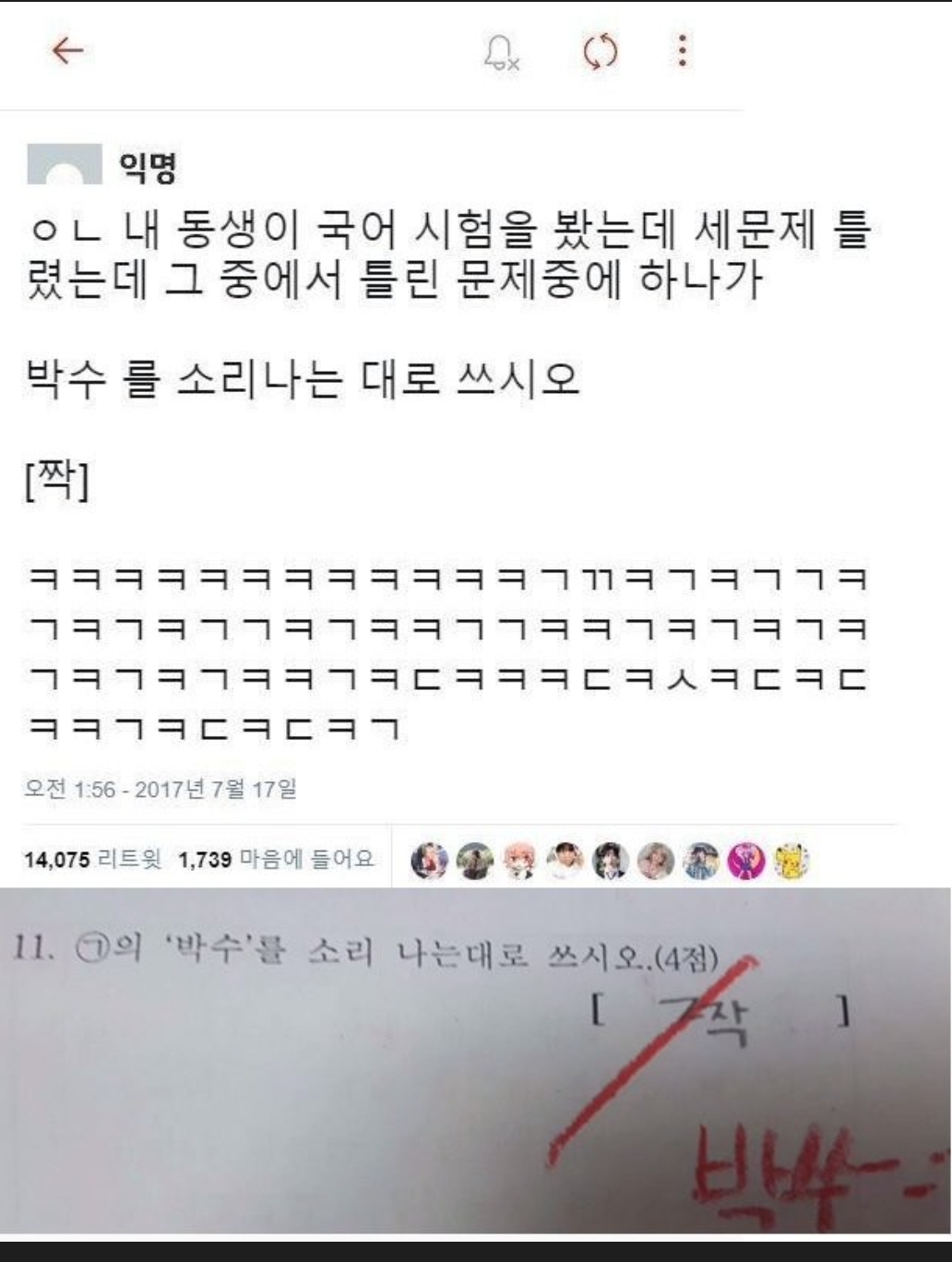Open the 익명 profile avatar
The image size is (952, 1262).
[65, 164]
